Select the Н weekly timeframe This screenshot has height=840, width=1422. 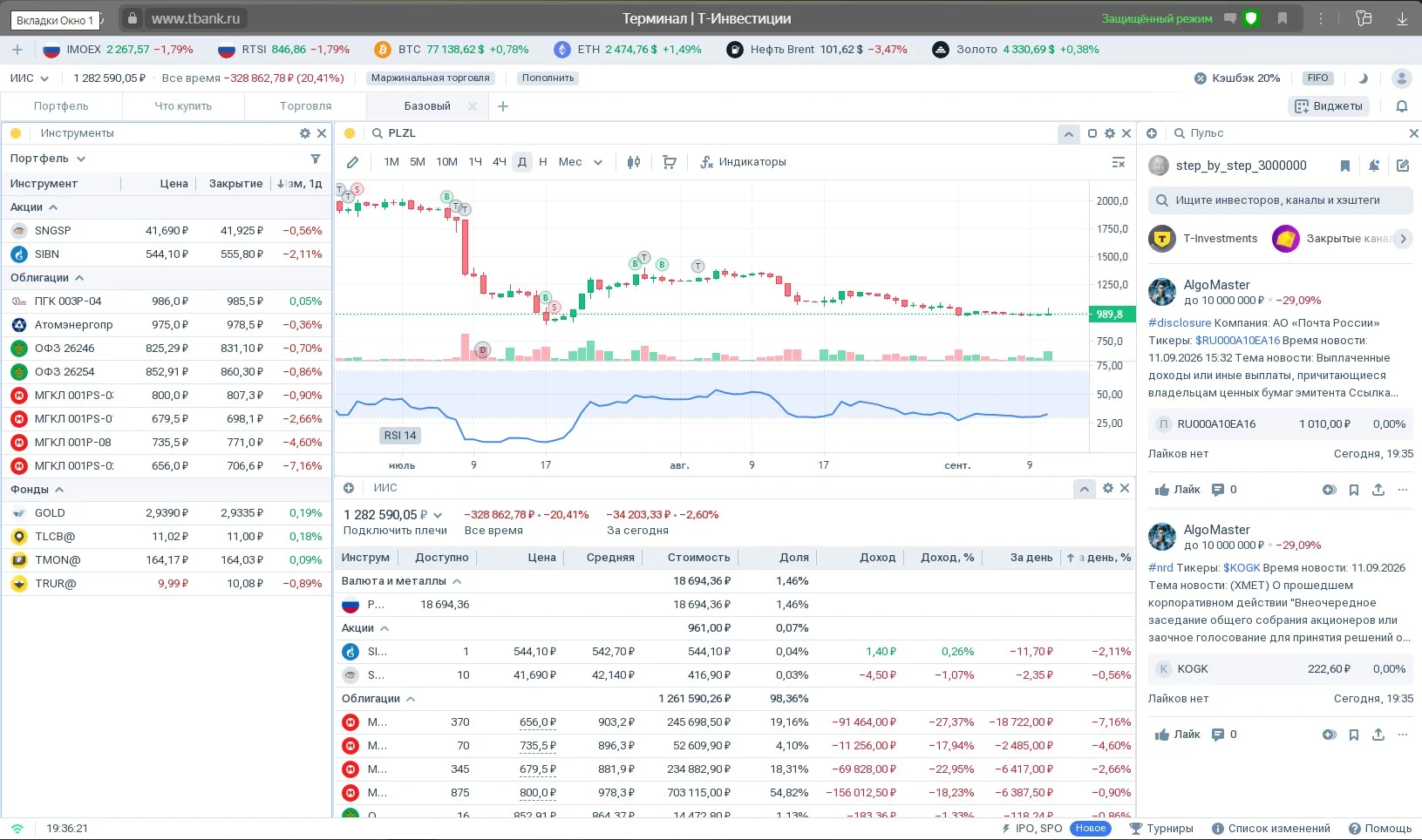coord(543,162)
